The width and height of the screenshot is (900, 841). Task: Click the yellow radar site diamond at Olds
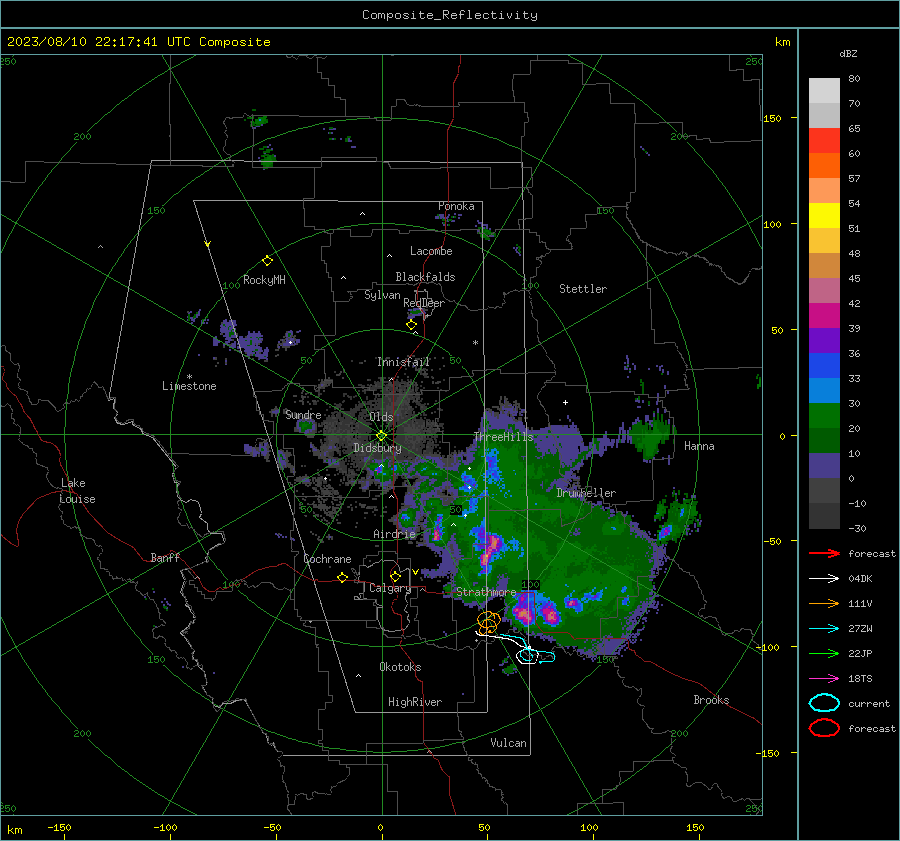pos(381,436)
